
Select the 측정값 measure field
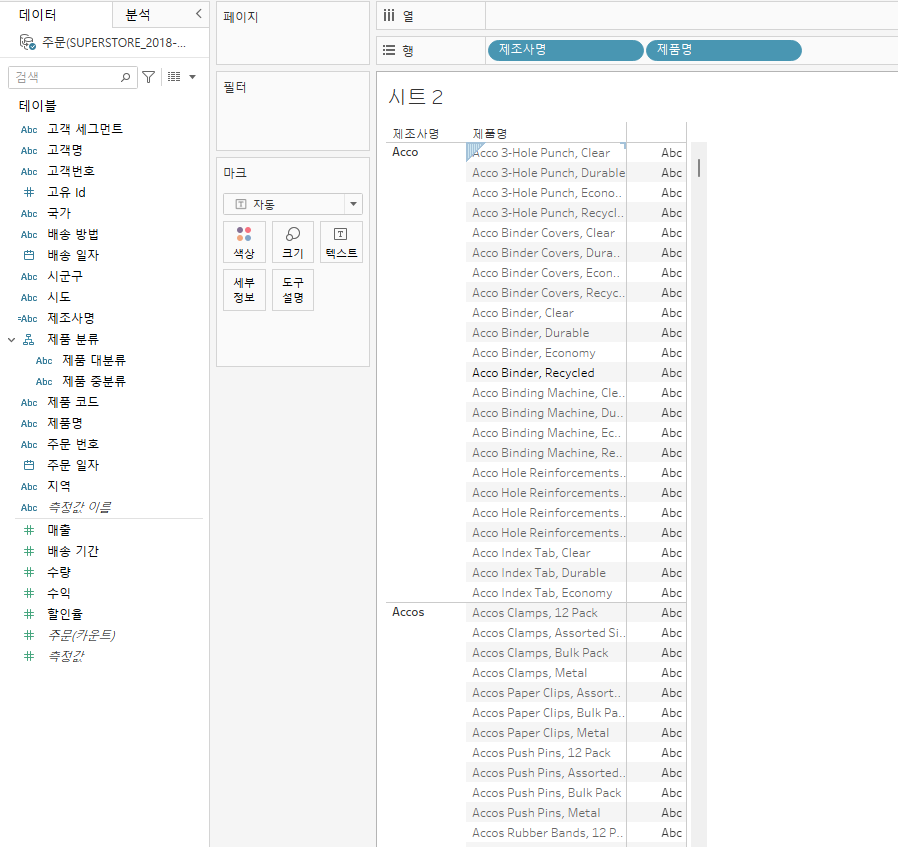pos(65,656)
